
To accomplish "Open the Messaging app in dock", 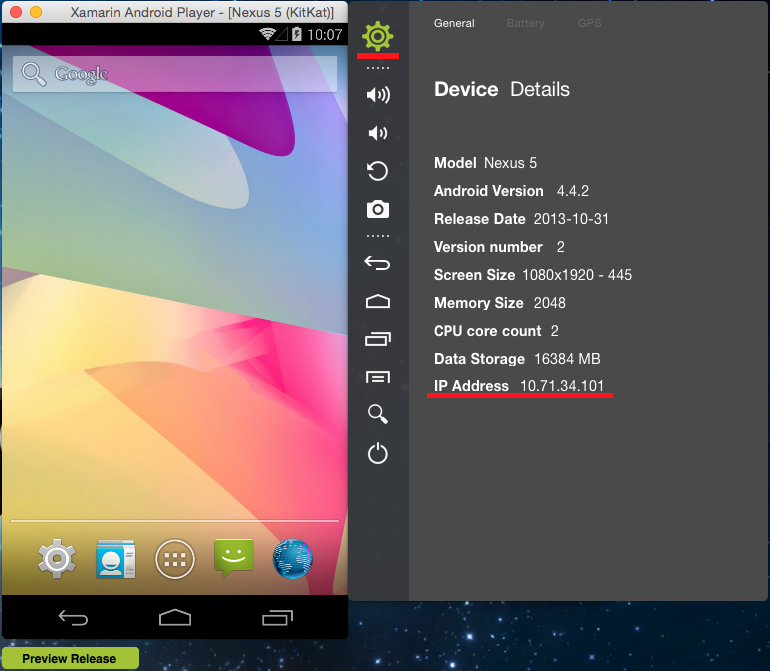I will pyautogui.click(x=234, y=558).
